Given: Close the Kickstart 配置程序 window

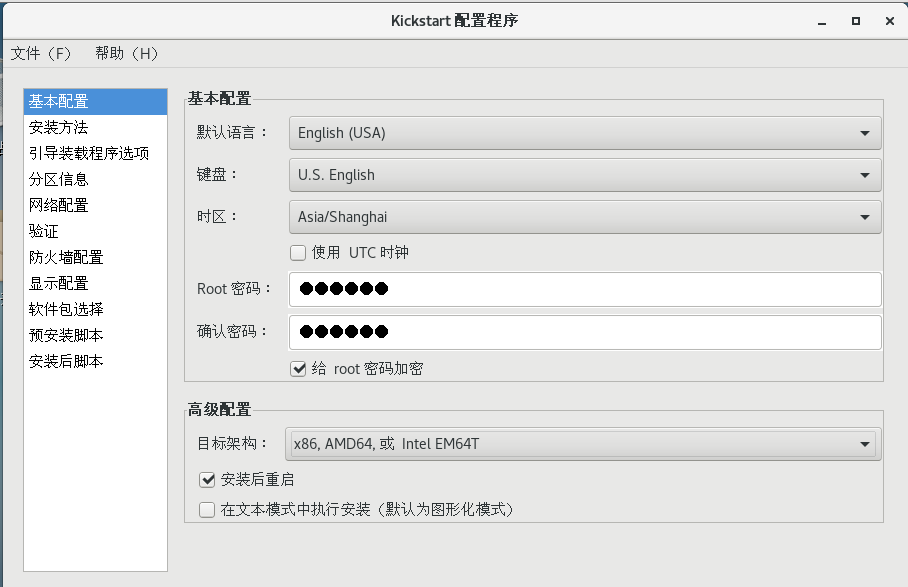Looking at the screenshot, I should [890, 21].
